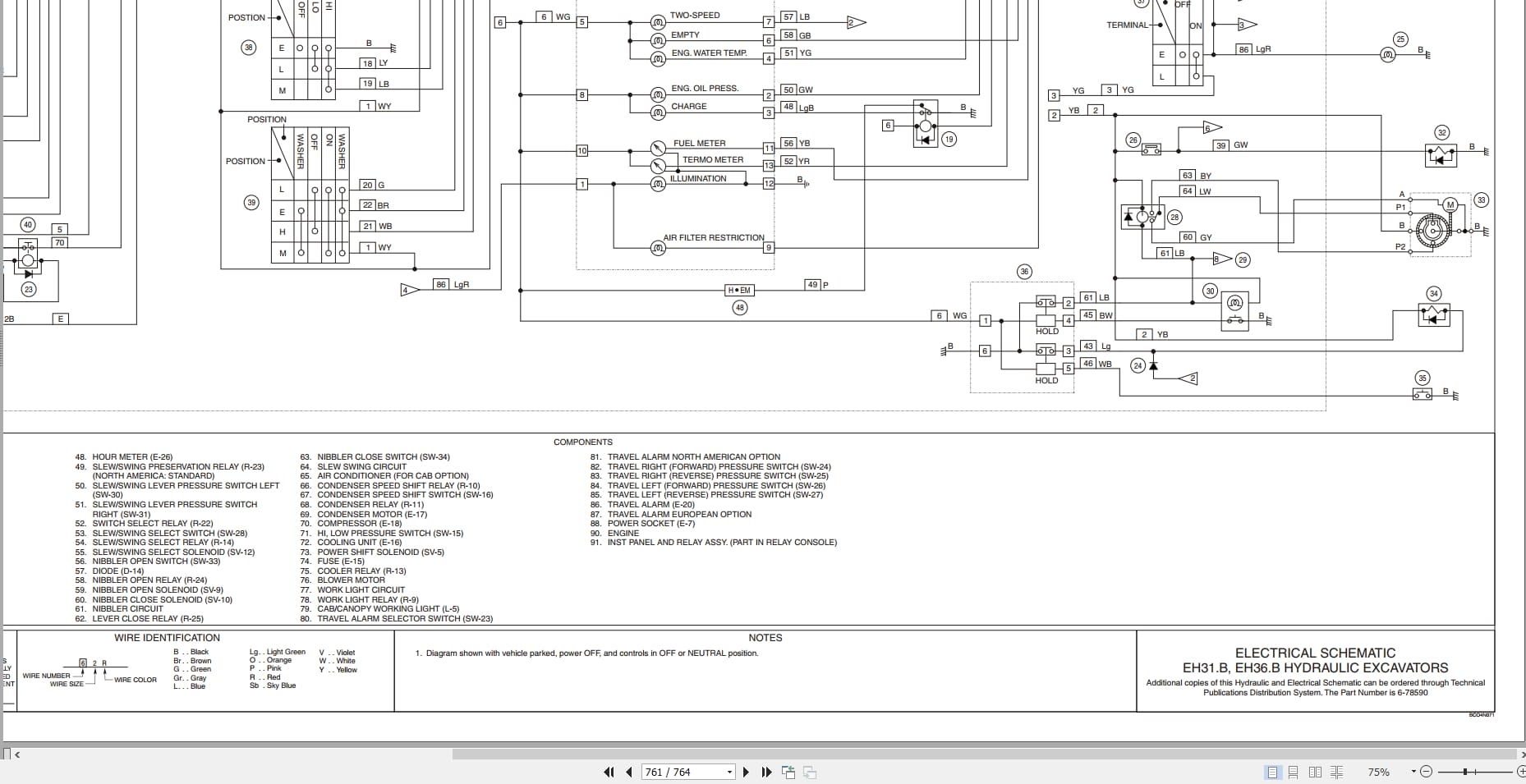The width and height of the screenshot is (1526, 784).
Task: Open the page number dropdown
Action: point(729,773)
